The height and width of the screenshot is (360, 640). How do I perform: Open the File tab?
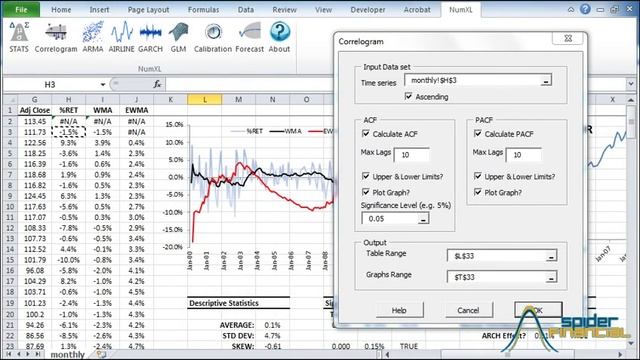(x=21, y=9)
